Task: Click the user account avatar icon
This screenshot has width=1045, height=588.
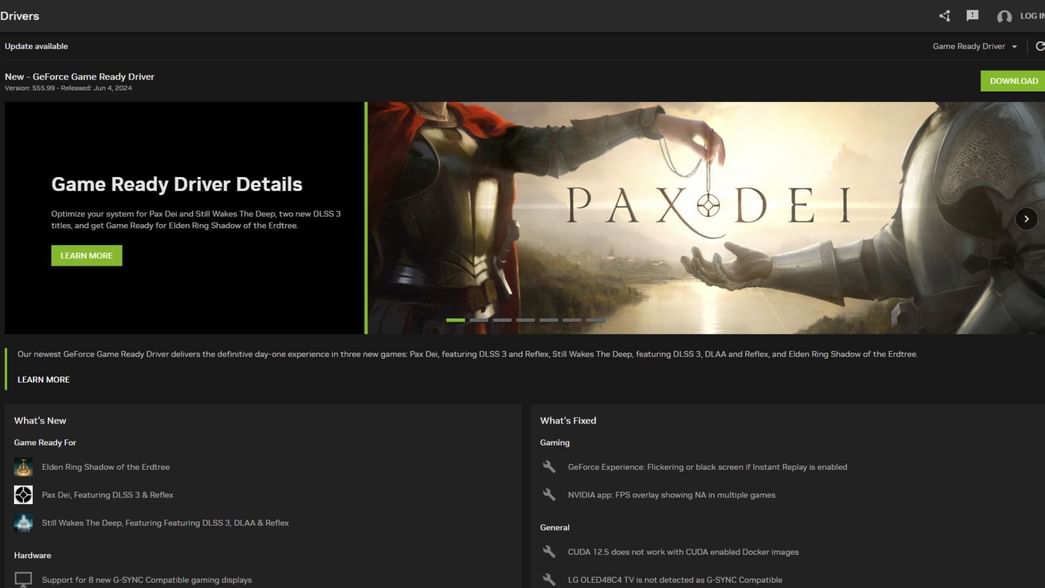Action: coord(1004,16)
